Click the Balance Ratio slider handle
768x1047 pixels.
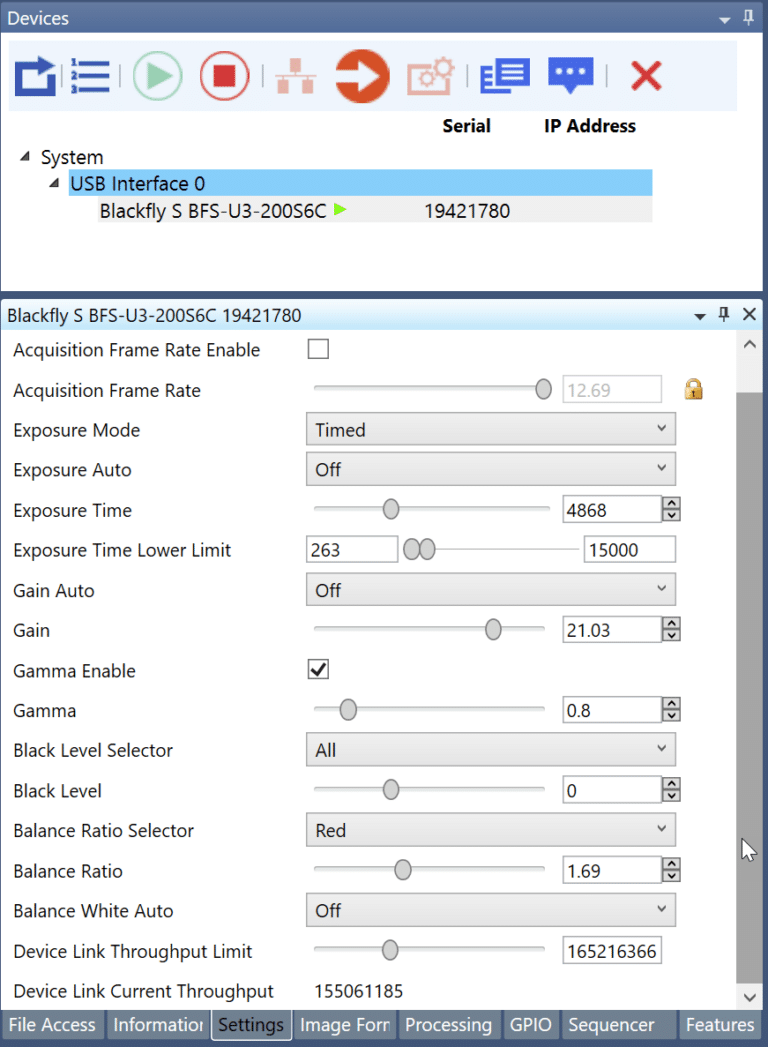click(x=403, y=869)
